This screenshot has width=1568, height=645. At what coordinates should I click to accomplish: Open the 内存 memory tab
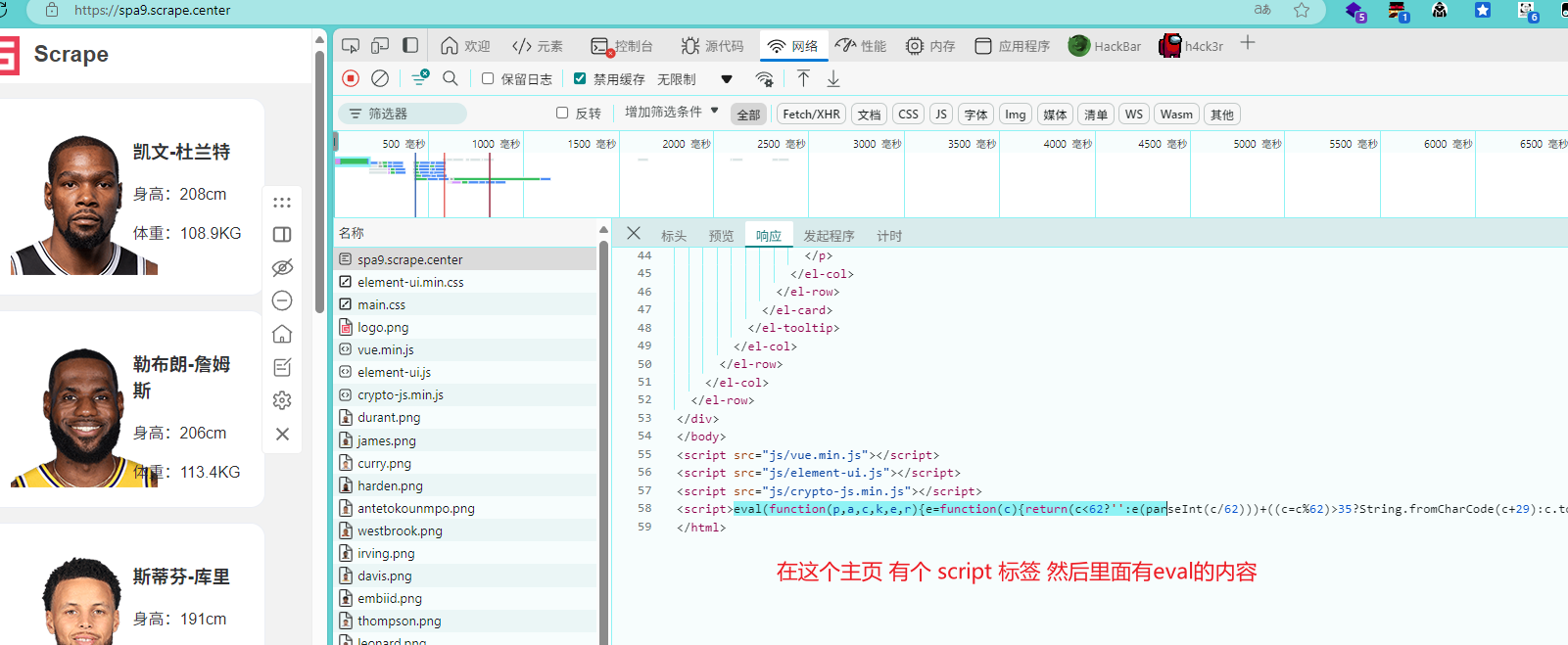click(x=930, y=46)
